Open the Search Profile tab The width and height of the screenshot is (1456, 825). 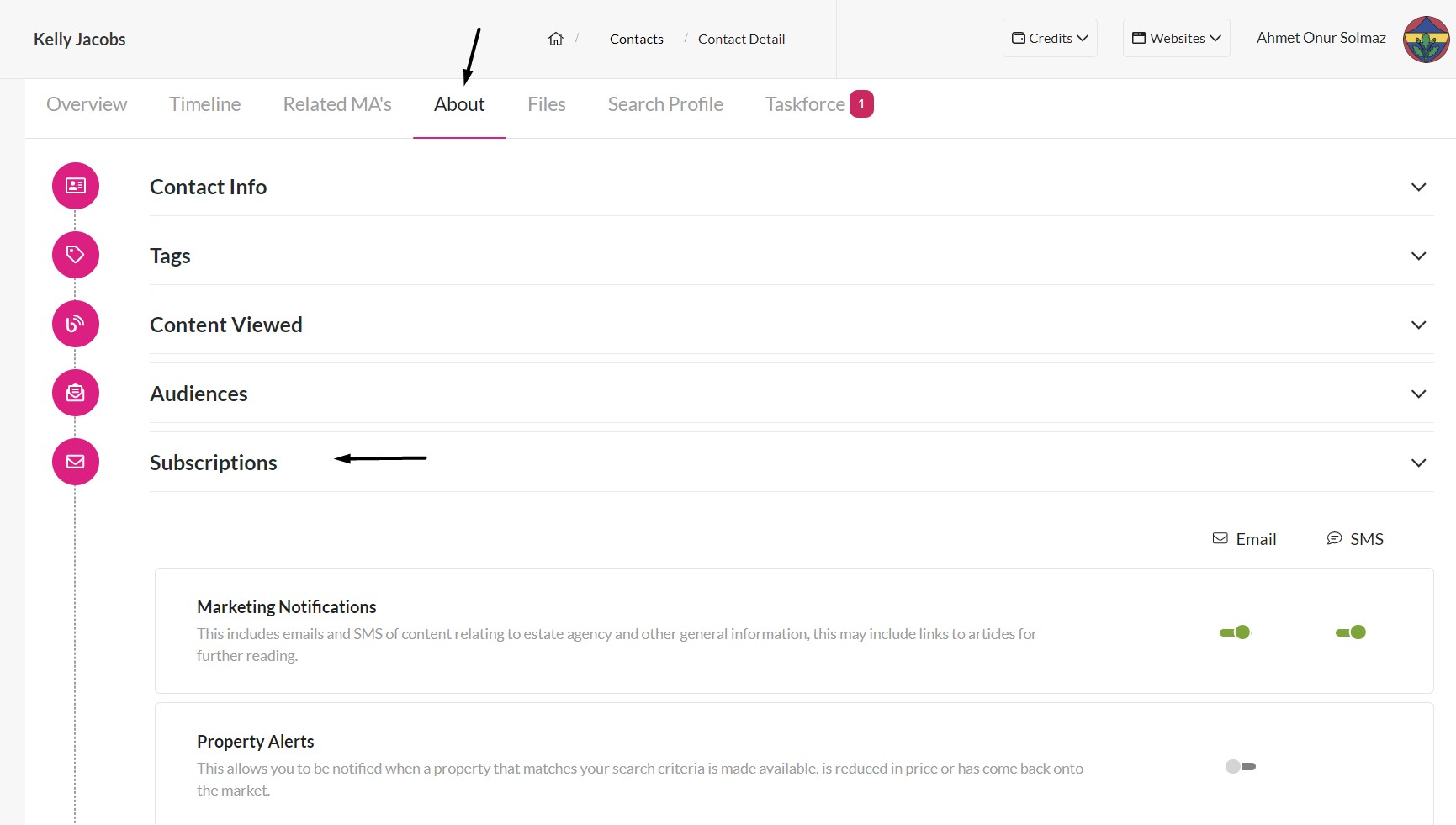click(665, 104)
